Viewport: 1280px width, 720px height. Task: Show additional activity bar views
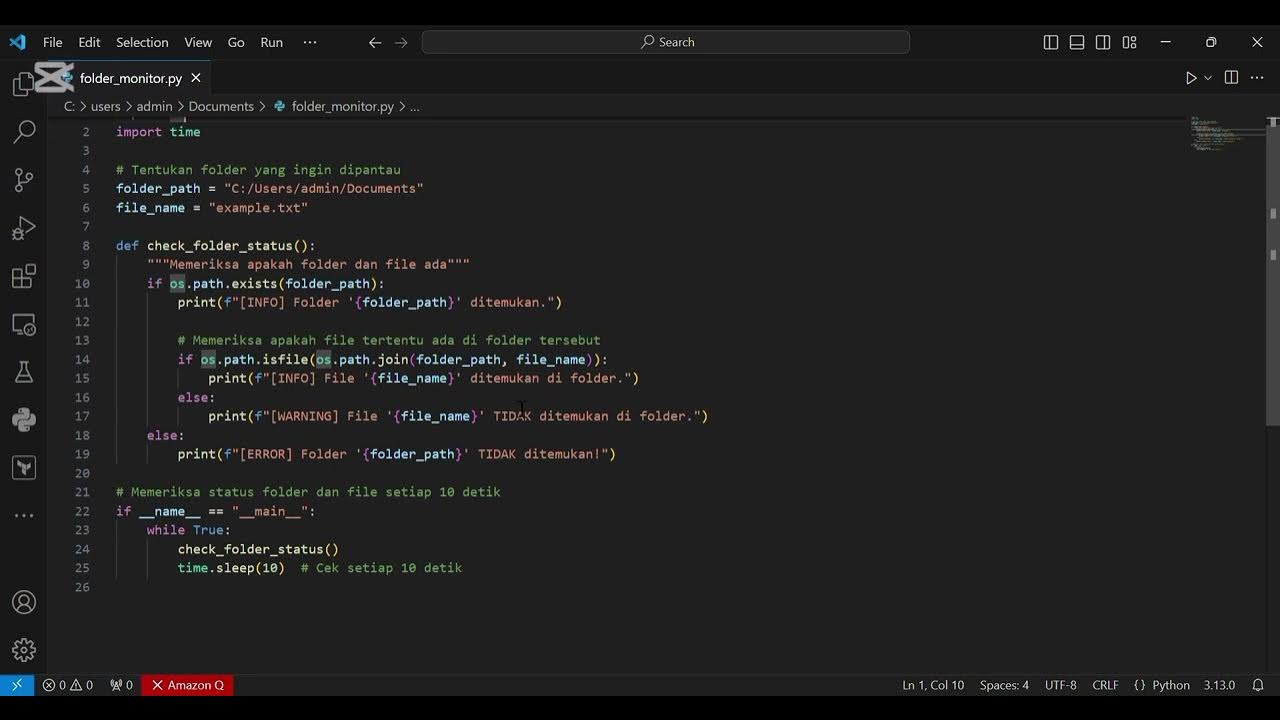[24, 515]
